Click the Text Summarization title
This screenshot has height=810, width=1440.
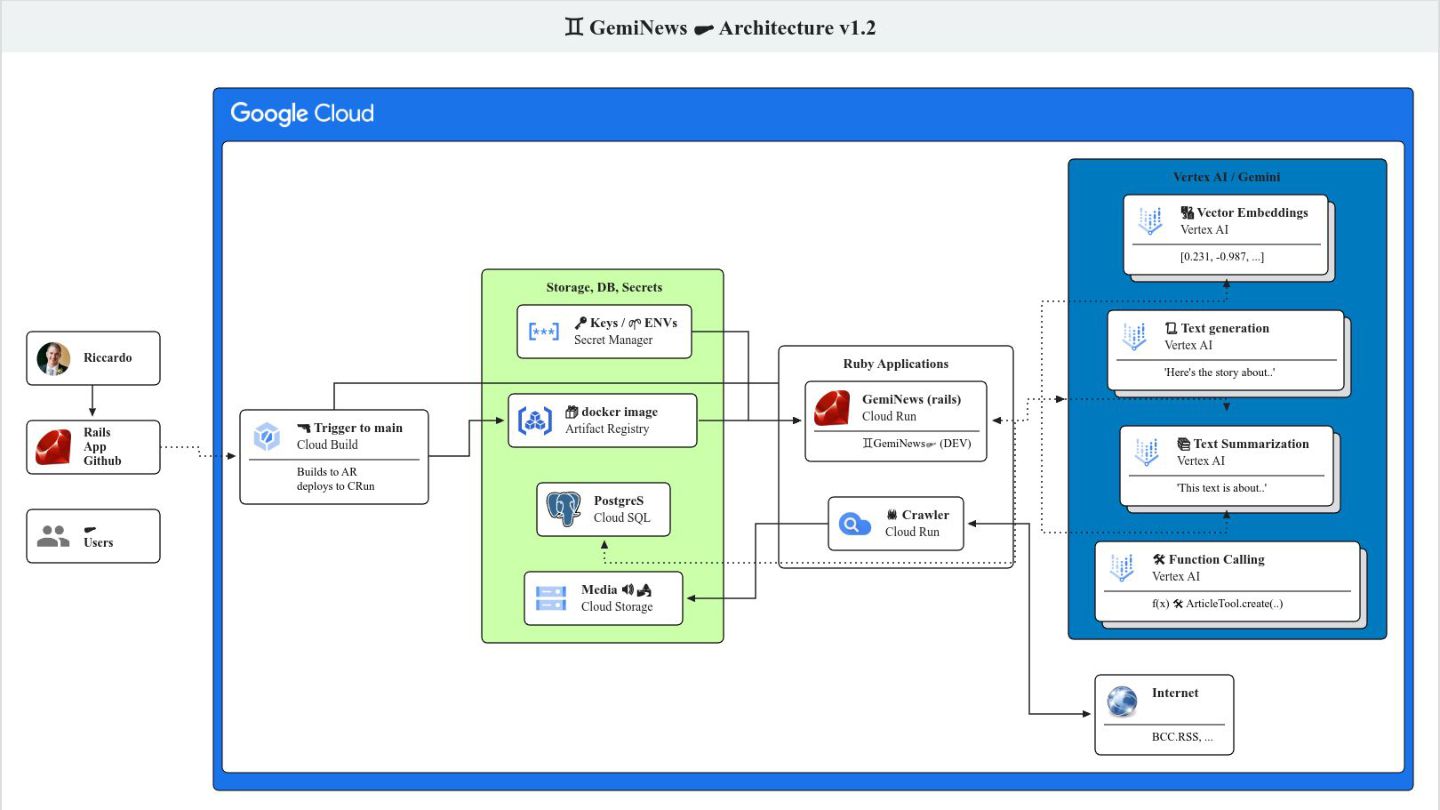click(1243, 443)
